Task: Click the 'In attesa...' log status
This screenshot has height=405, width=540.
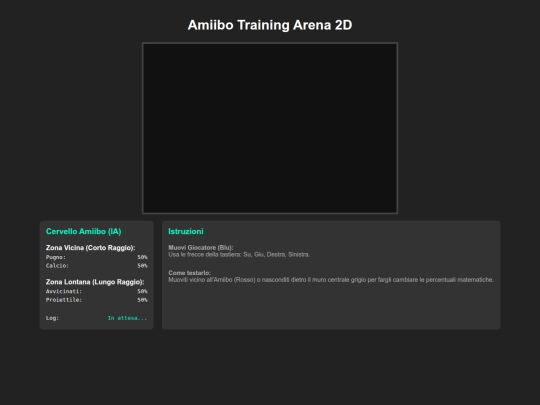Action: (x=127, y=318)
